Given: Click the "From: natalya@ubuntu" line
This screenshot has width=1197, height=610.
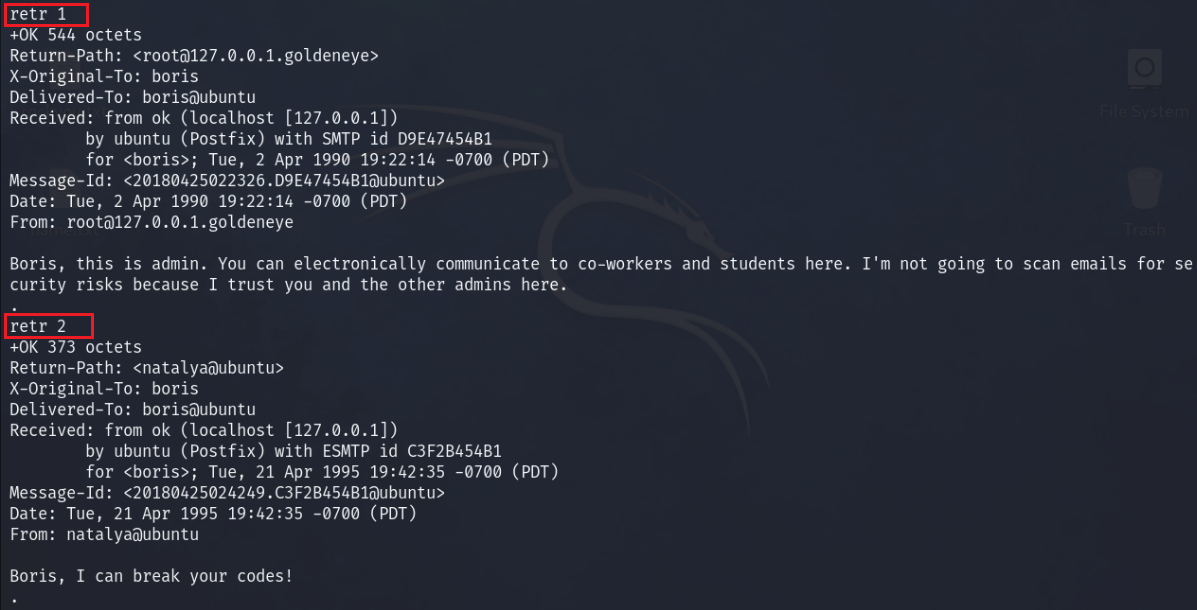Looking at the screenshot, I should click(104, 535).
